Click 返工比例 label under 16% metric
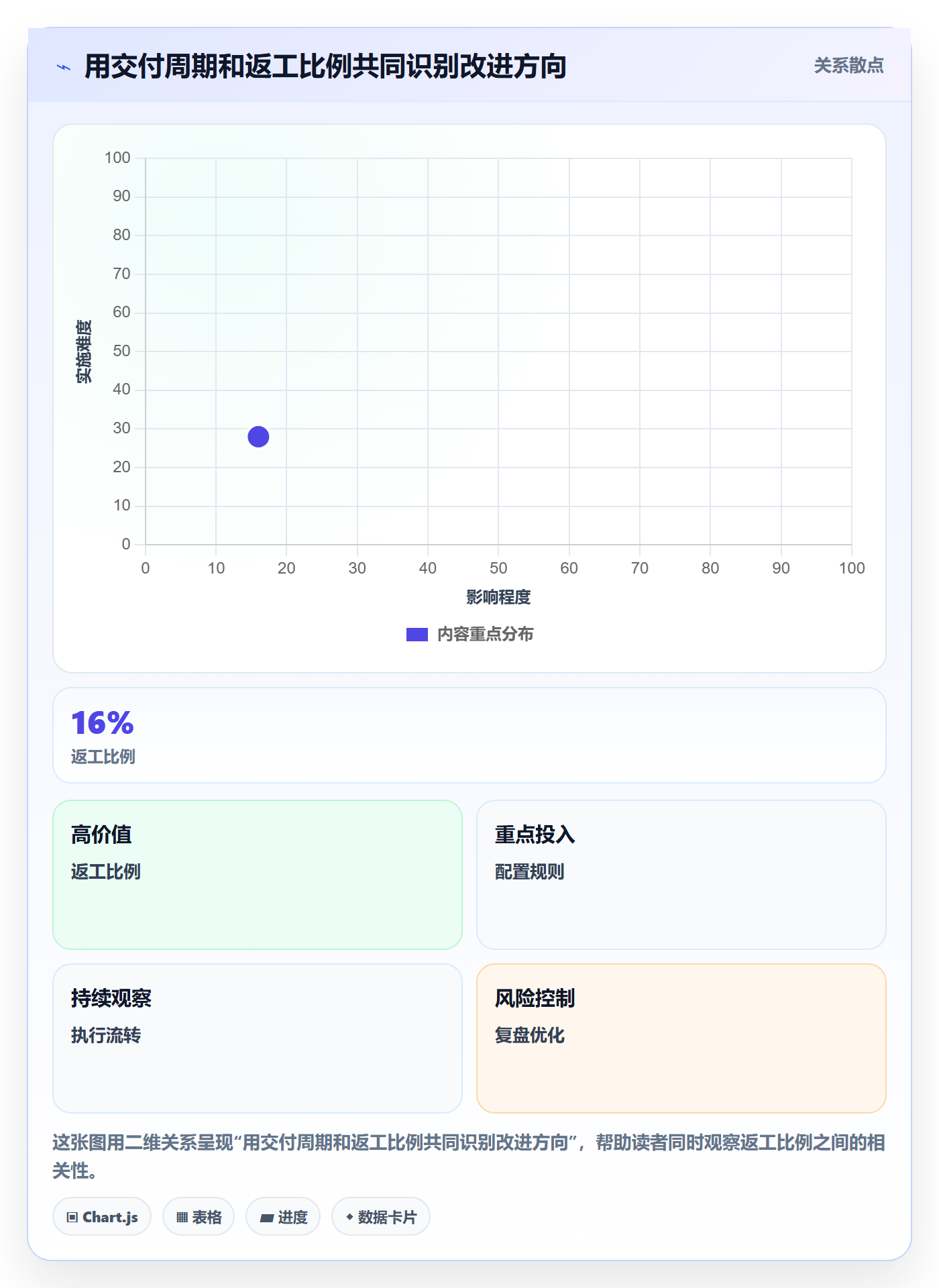 (103, 757)
